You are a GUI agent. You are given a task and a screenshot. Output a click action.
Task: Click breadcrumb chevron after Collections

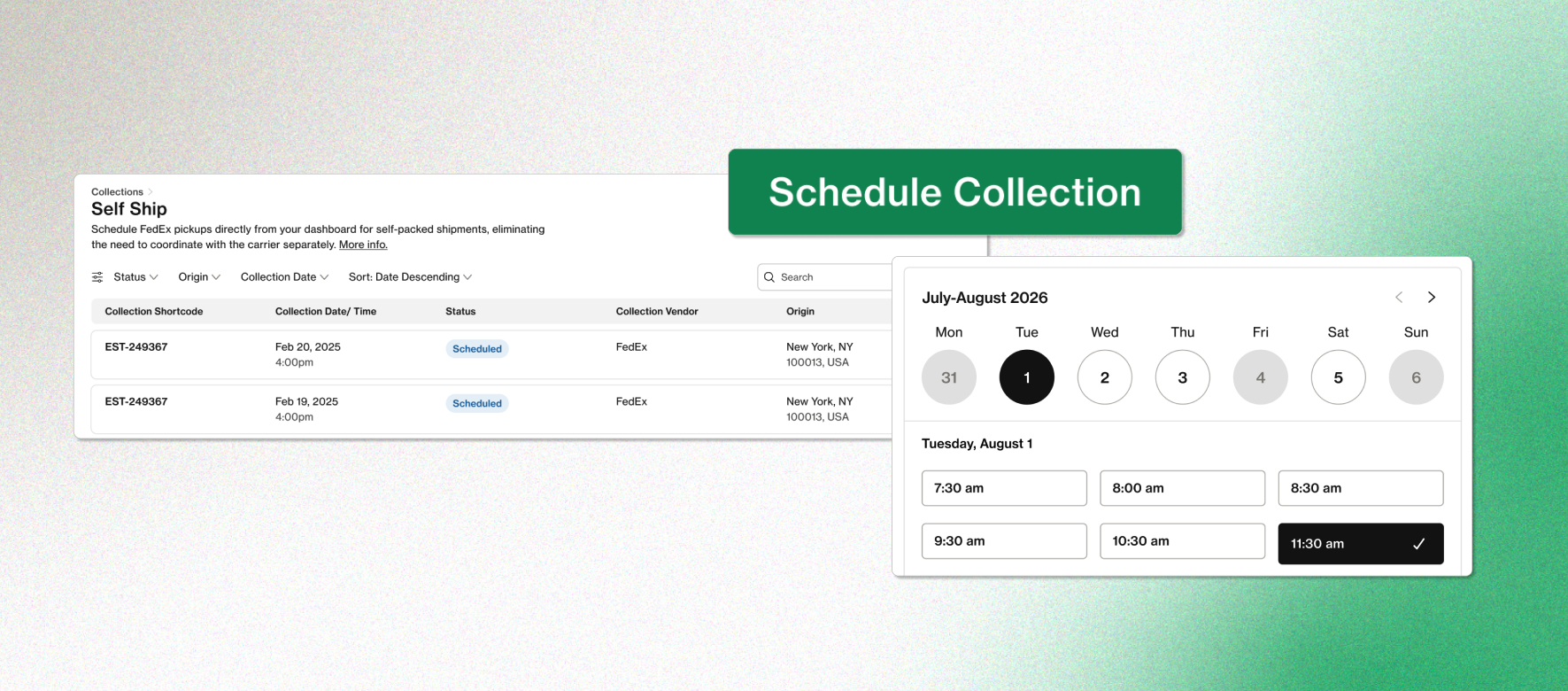point(151,192)
